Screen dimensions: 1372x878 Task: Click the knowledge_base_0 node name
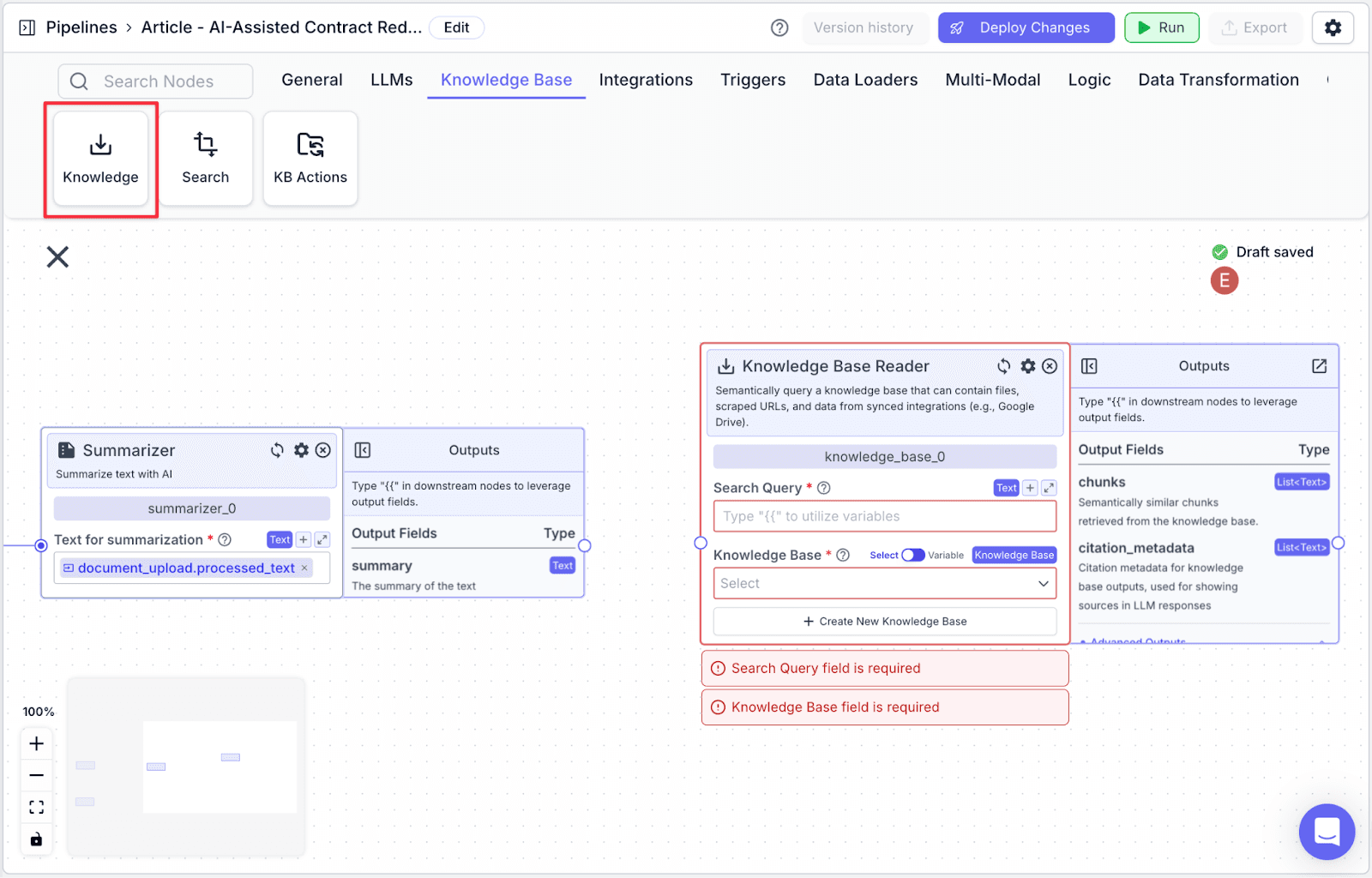pyautogui.click(x=885, y=457)
